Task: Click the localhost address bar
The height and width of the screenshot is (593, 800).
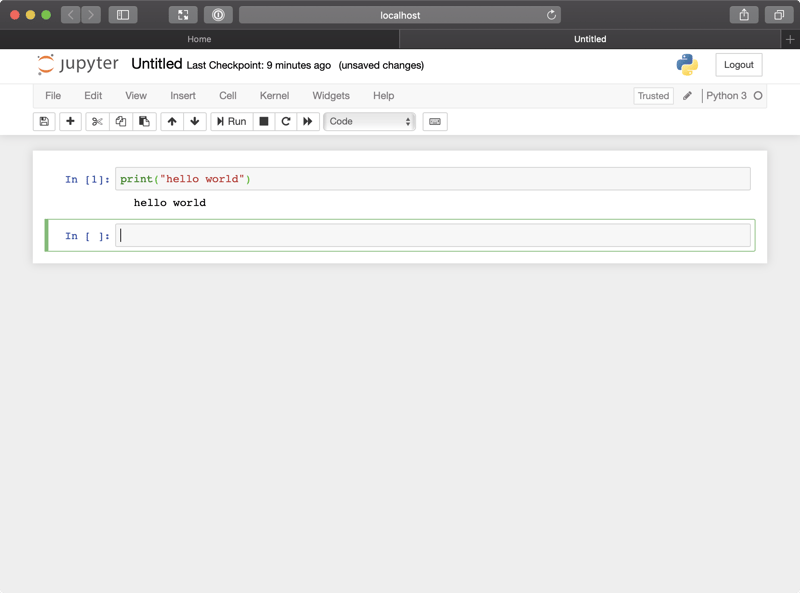Action: (399, 15)
